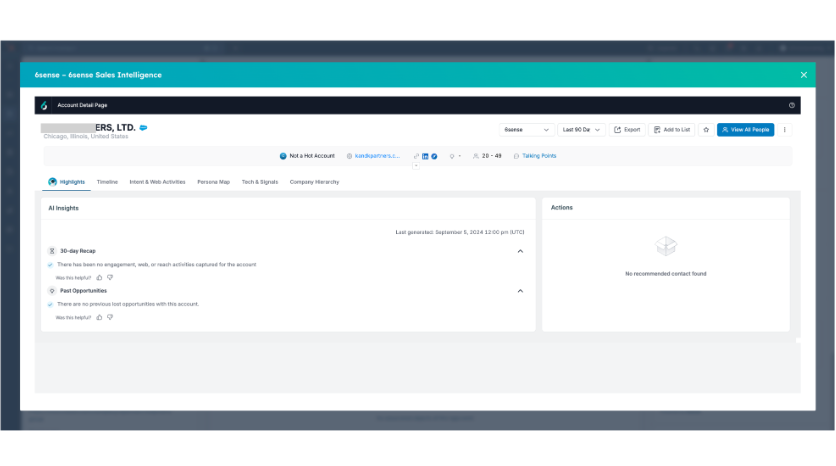Open the three-dot more options menu
This screenshot has height=466, width=836.
tap(784, 130)
